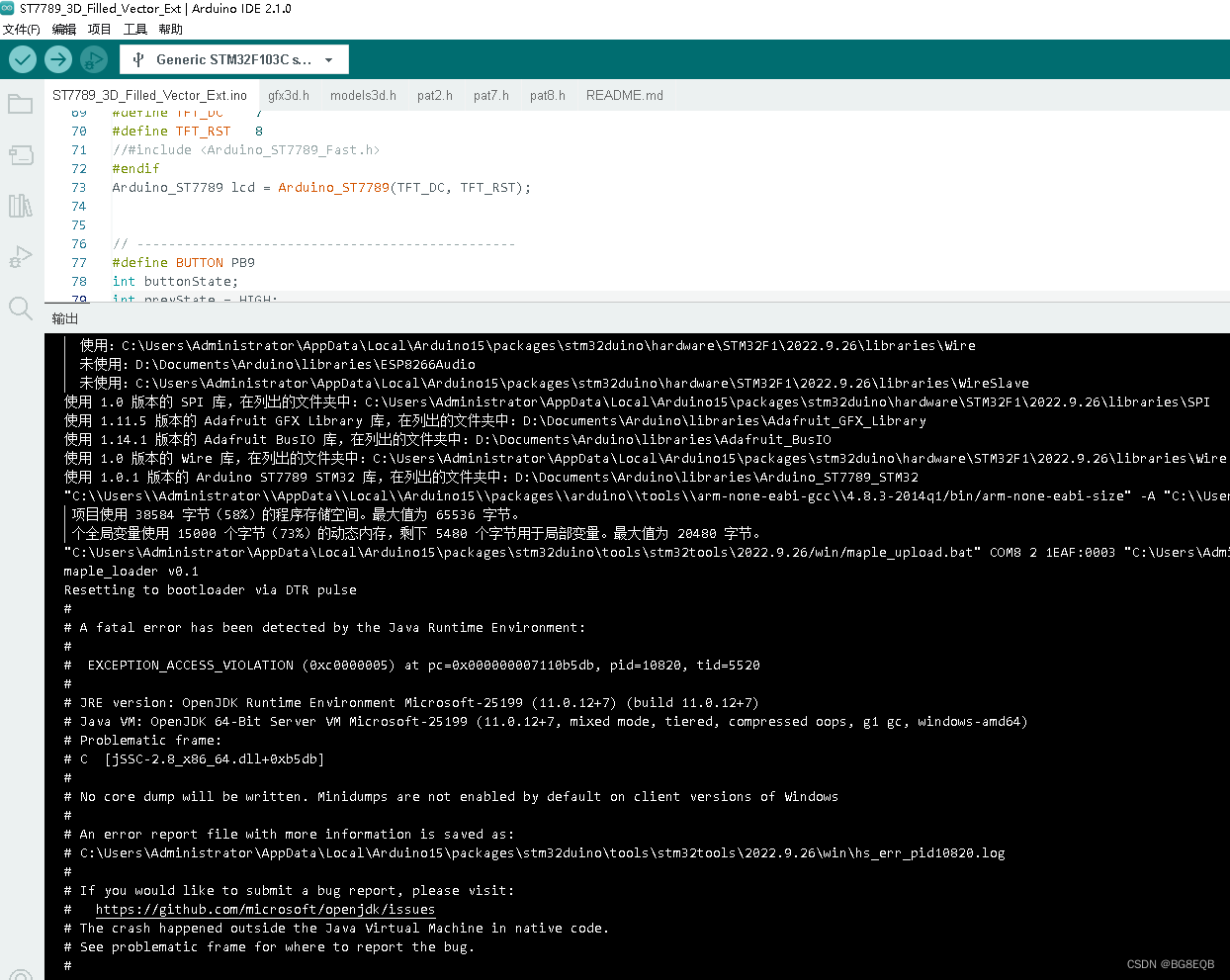The width and height of the screenshot is (1230, 980).
Task: Click the '#define TFT_RST 8' code line
Action: [188, 132]
